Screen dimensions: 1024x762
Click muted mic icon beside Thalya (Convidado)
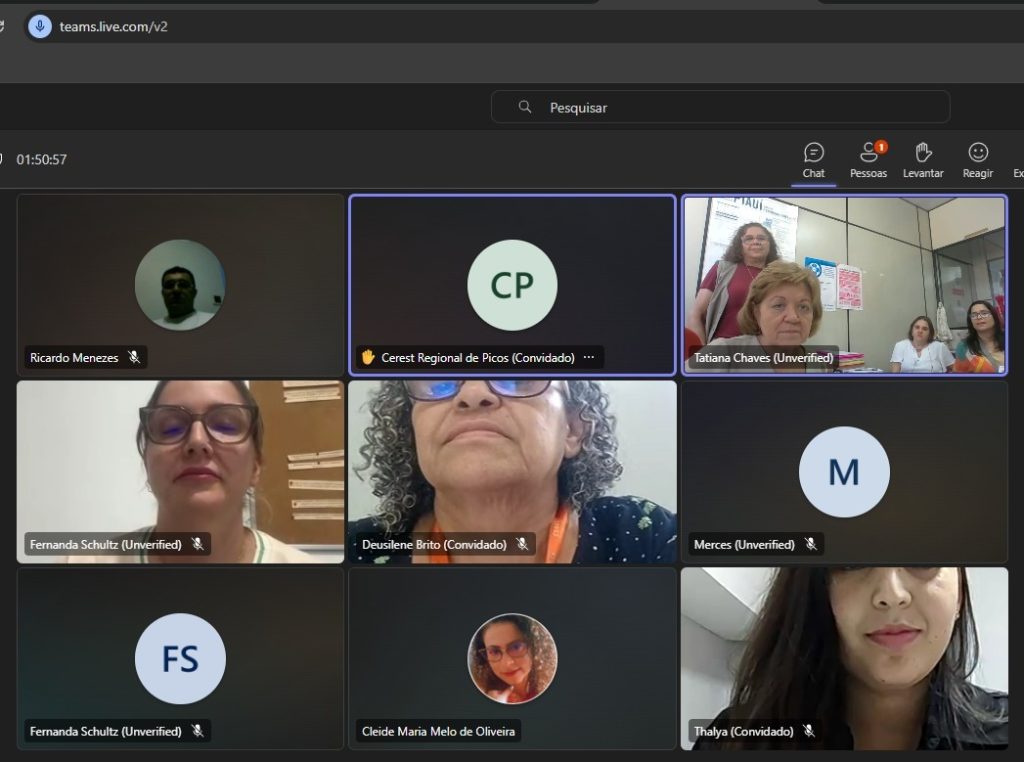(x=809, y=731)
